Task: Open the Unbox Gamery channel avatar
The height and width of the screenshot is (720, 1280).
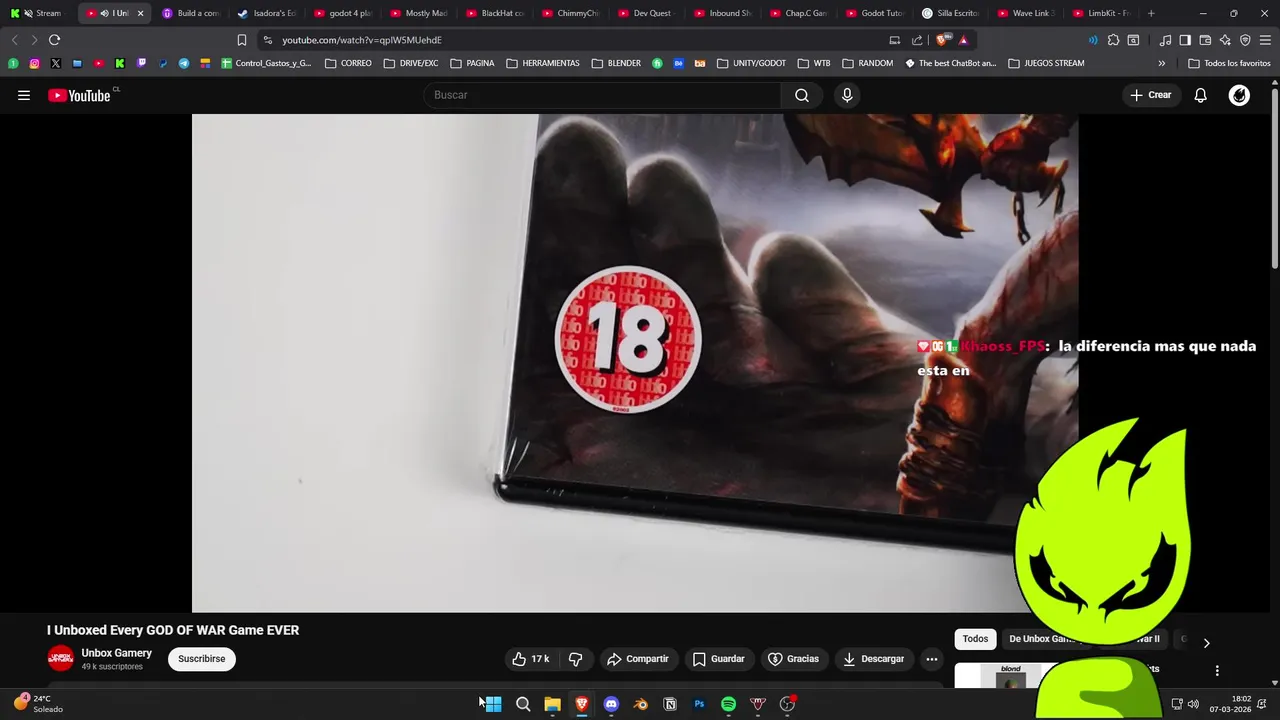Action: coord(61,658)
